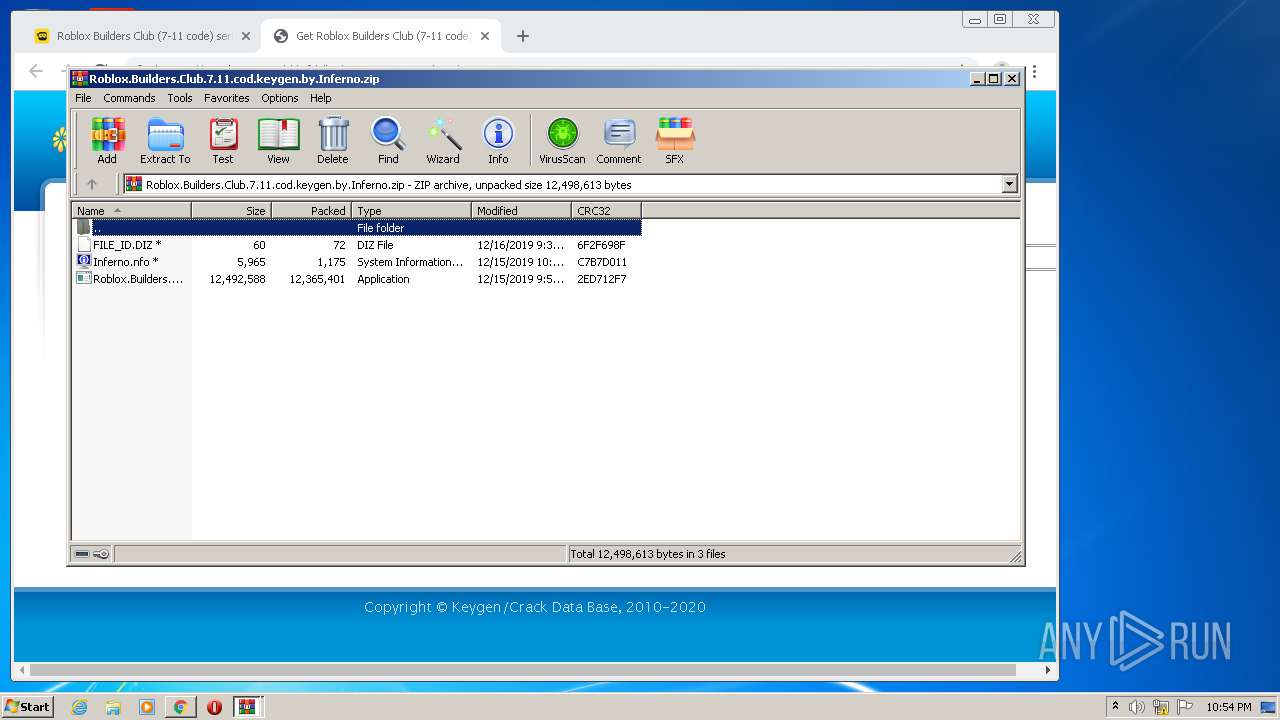Open the Options menu
1280x720 pixels.
280,98
